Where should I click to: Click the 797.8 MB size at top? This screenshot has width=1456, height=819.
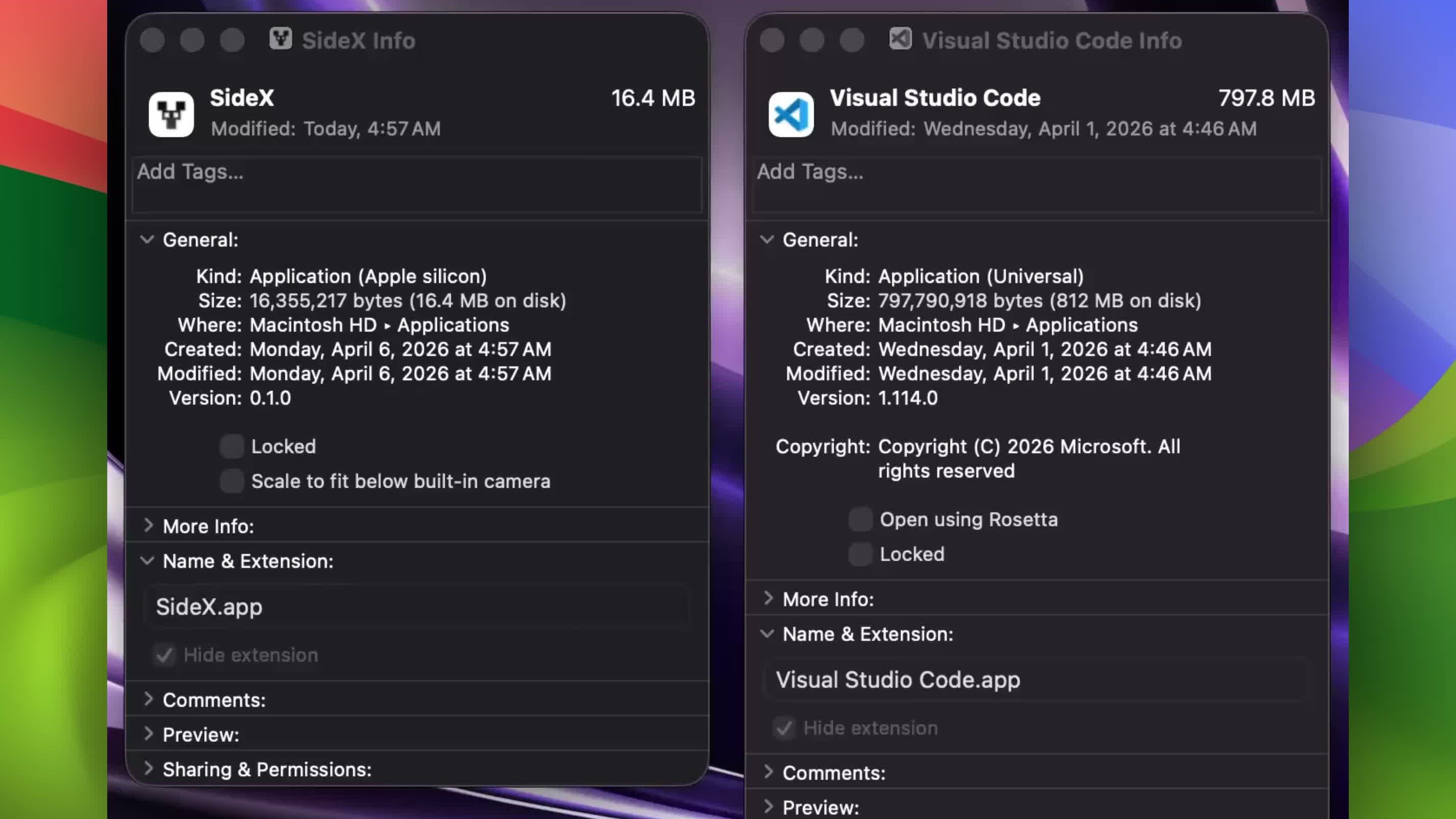[x=1266, y=98]
